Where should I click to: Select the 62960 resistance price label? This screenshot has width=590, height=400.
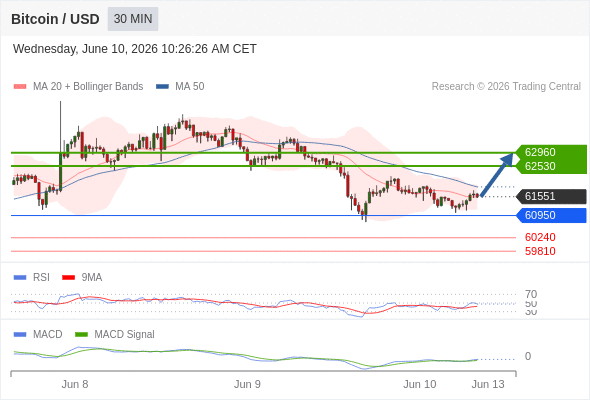click(540, 152)
